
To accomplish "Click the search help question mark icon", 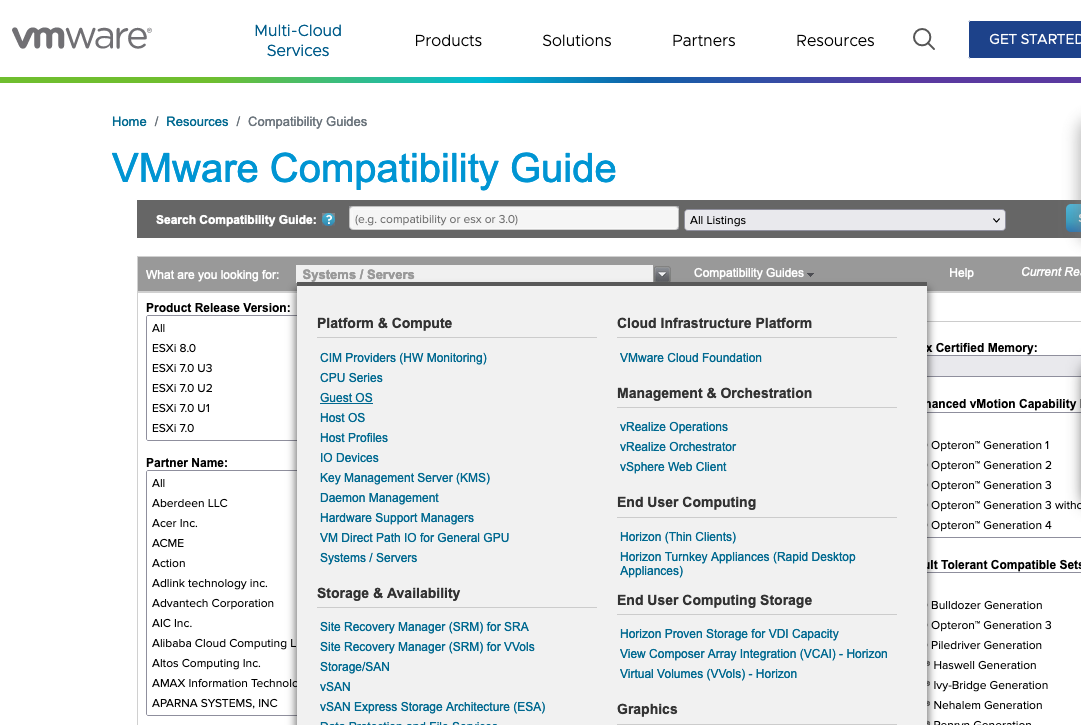I will pyautogui.click(x=329, y=219).
